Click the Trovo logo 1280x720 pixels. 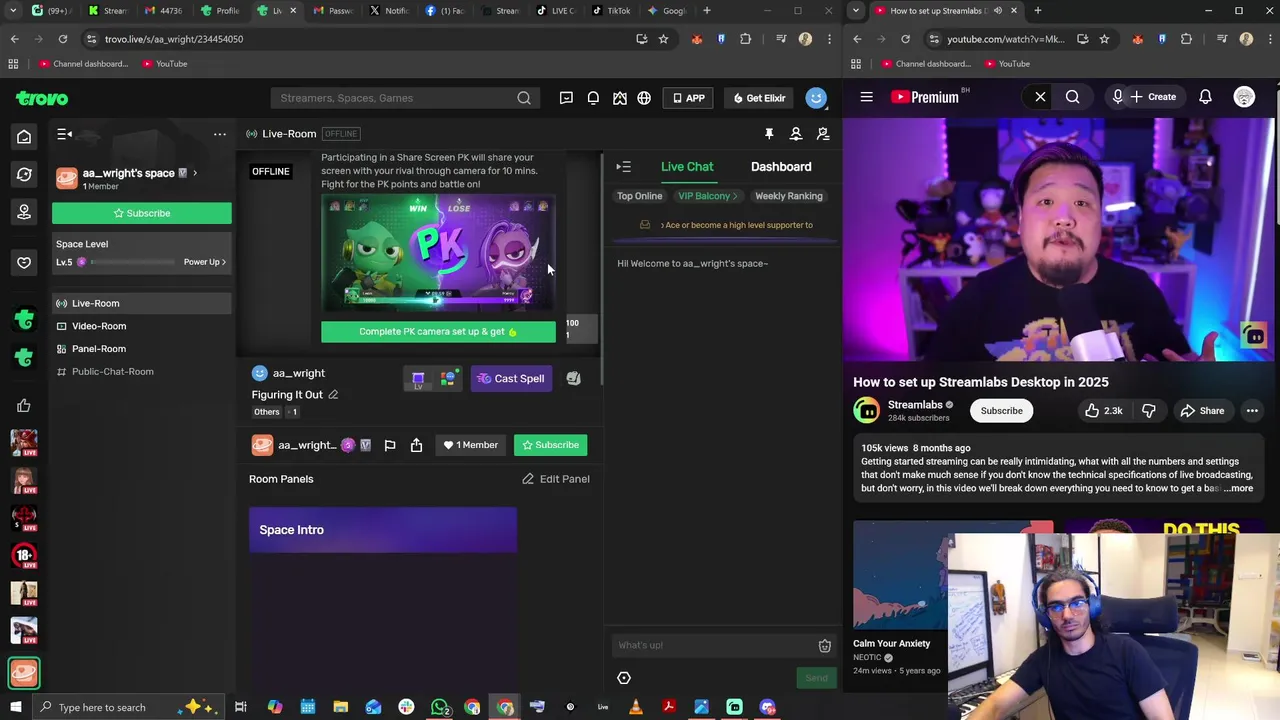point(42,98)
